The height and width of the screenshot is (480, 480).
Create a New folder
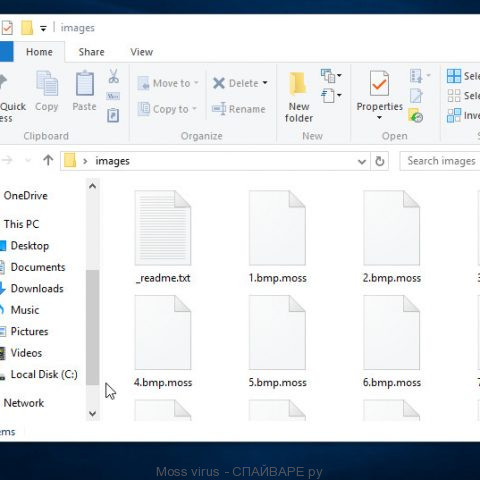(x=299, y=97)
